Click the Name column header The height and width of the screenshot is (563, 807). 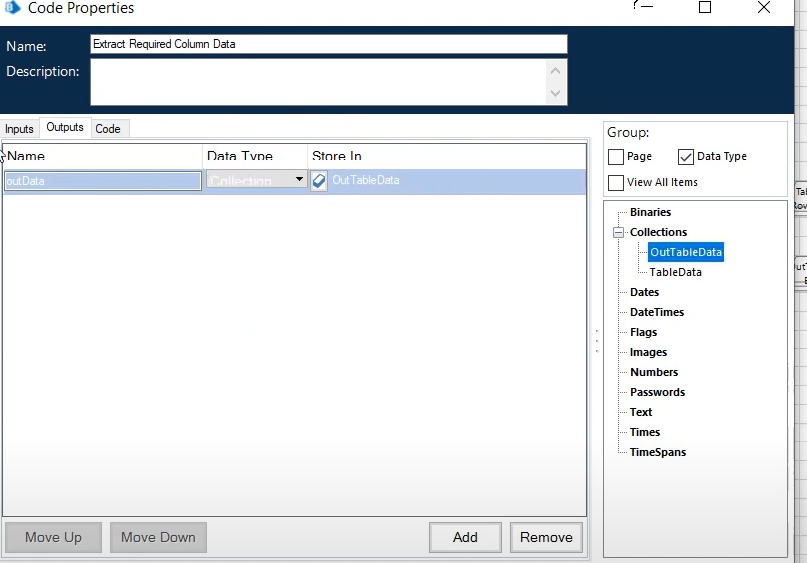102,156
